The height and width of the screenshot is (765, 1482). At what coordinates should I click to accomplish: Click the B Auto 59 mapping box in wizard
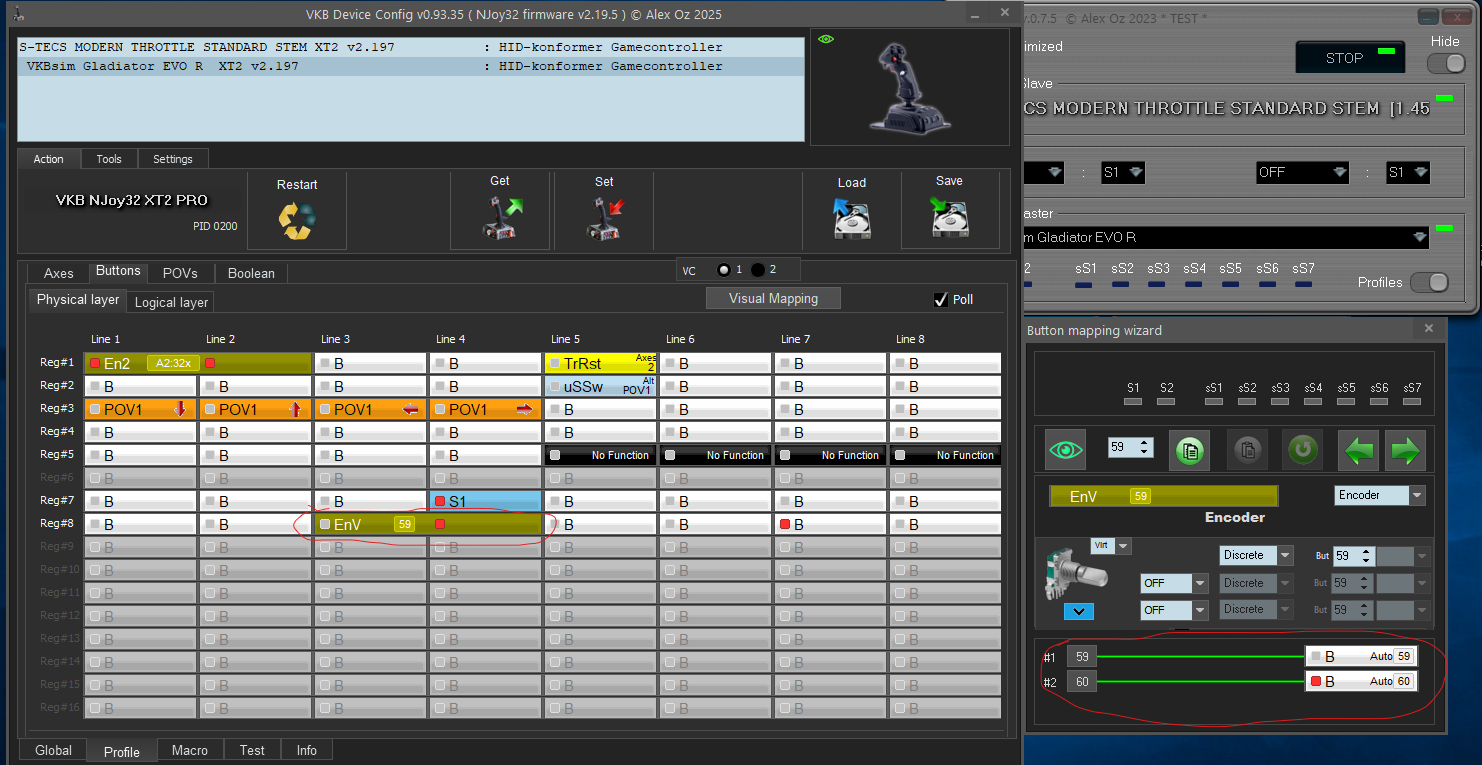click(1361, 656)
